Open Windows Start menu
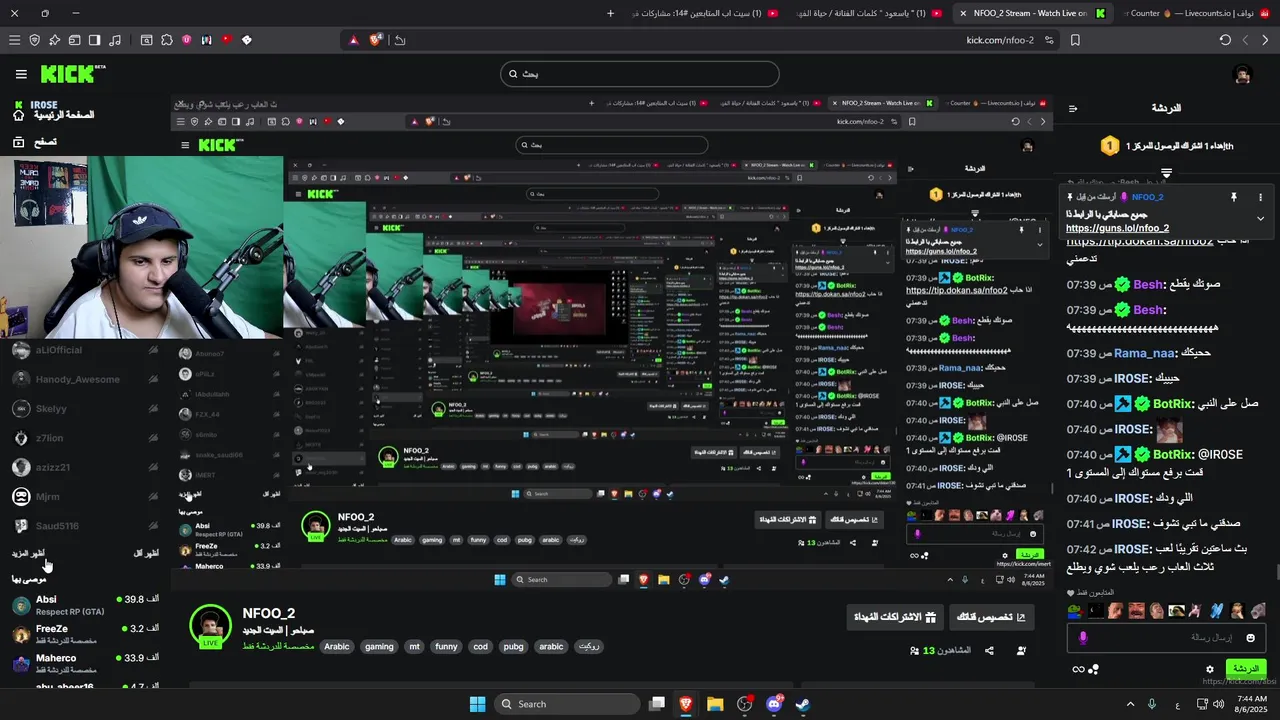 (477, 704)
